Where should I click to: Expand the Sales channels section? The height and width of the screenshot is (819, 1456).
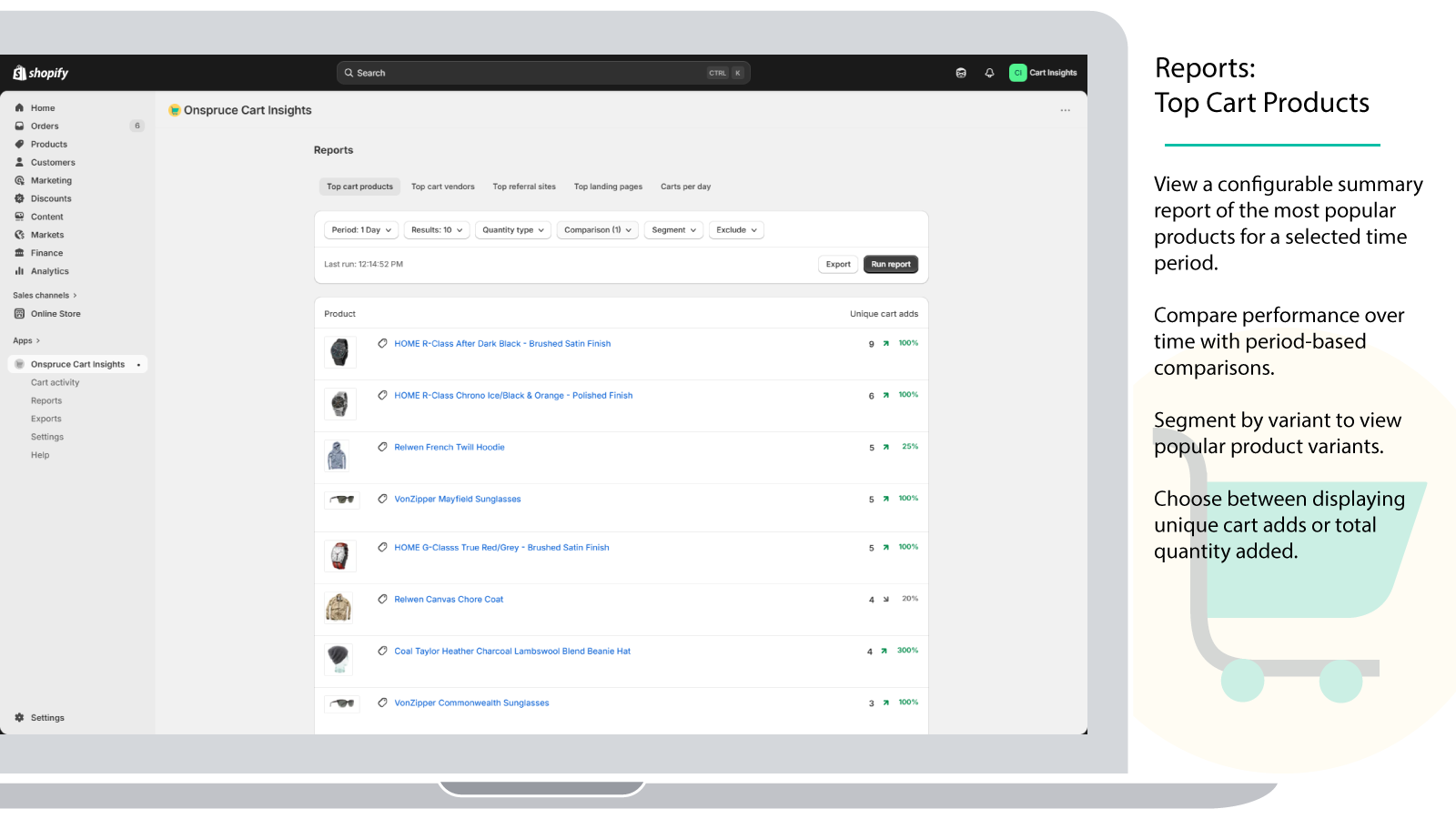pyautogui.click(x=45, y=296)
